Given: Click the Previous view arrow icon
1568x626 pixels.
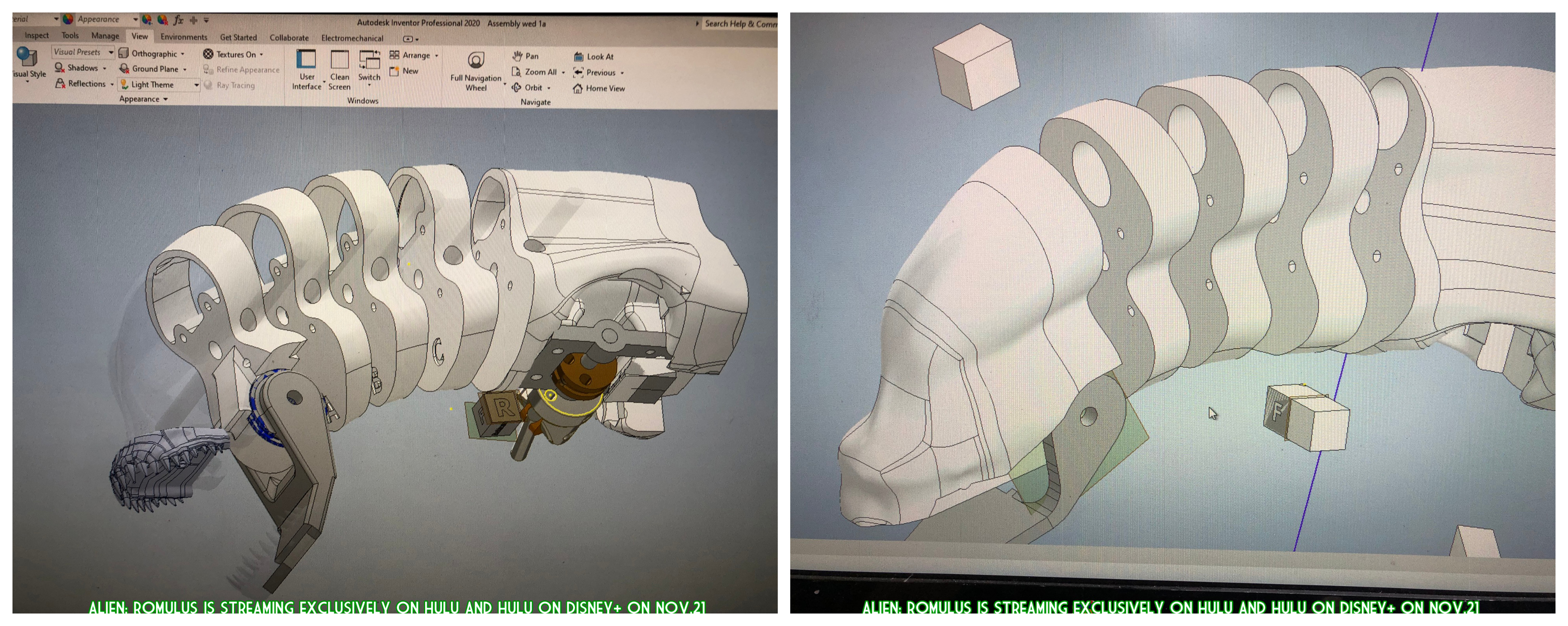Looking at the screenshot, I should 578,73.
